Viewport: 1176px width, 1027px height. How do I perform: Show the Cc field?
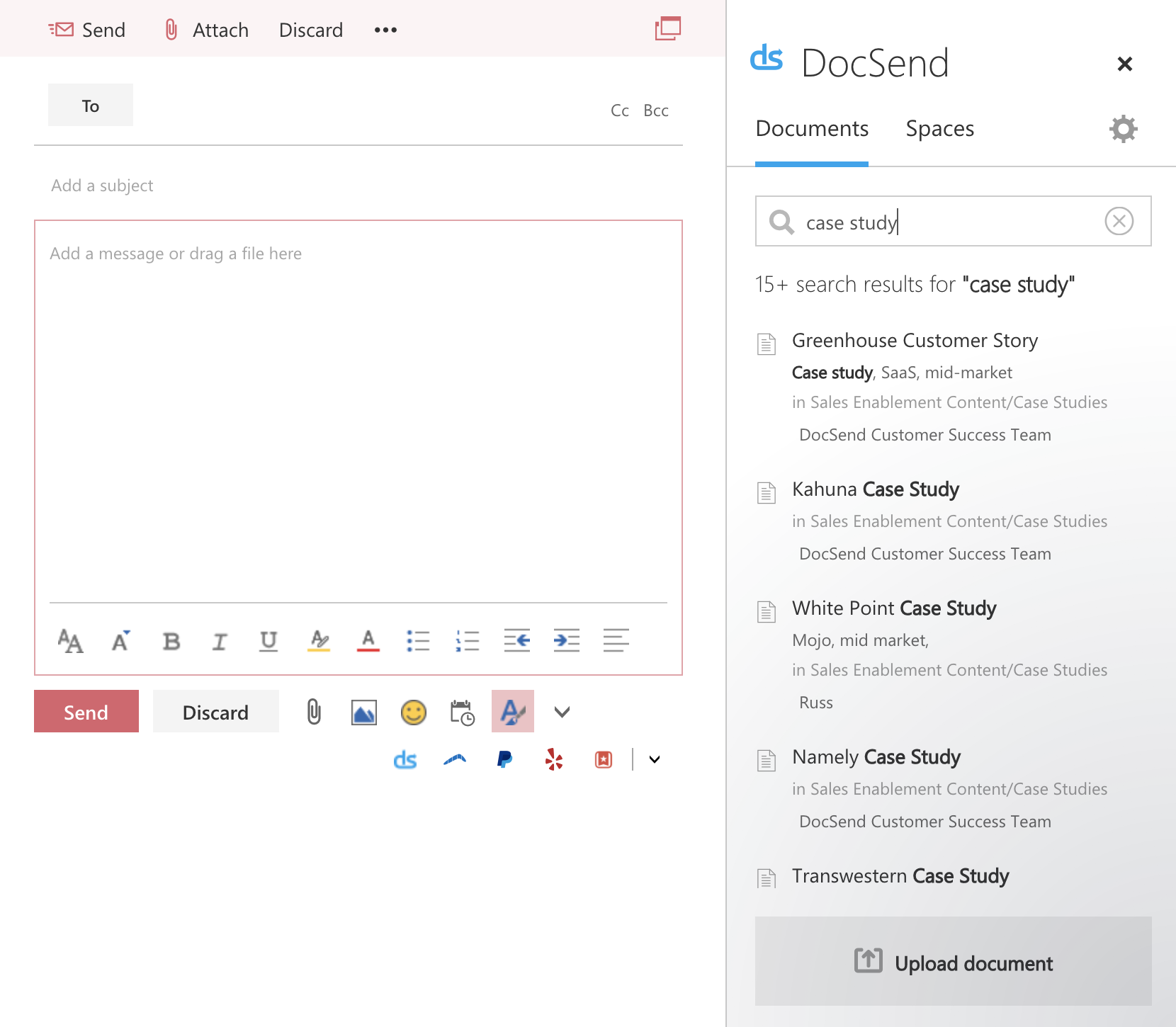click(620, 110)
